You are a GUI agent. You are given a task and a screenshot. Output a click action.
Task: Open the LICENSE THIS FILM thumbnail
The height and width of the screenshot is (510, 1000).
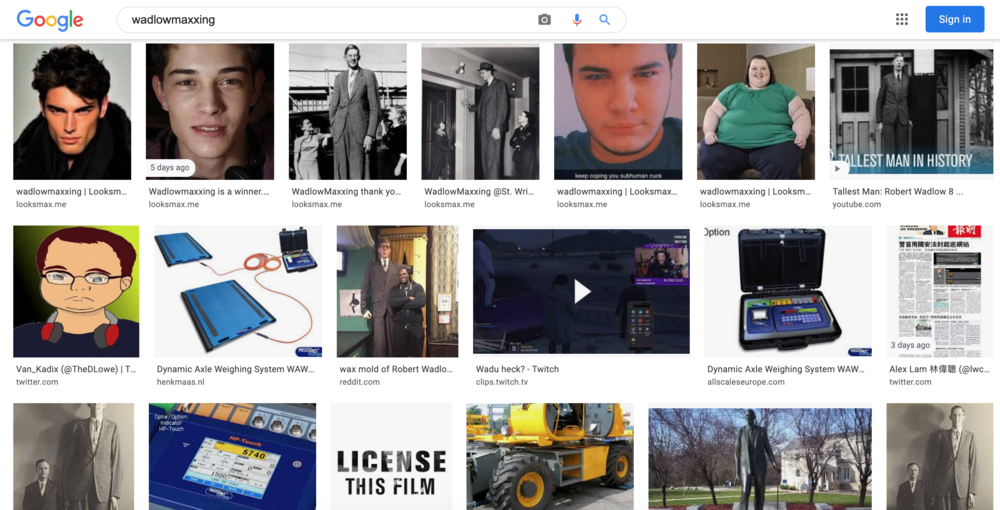pyautogui.click(x=391, y=456)
